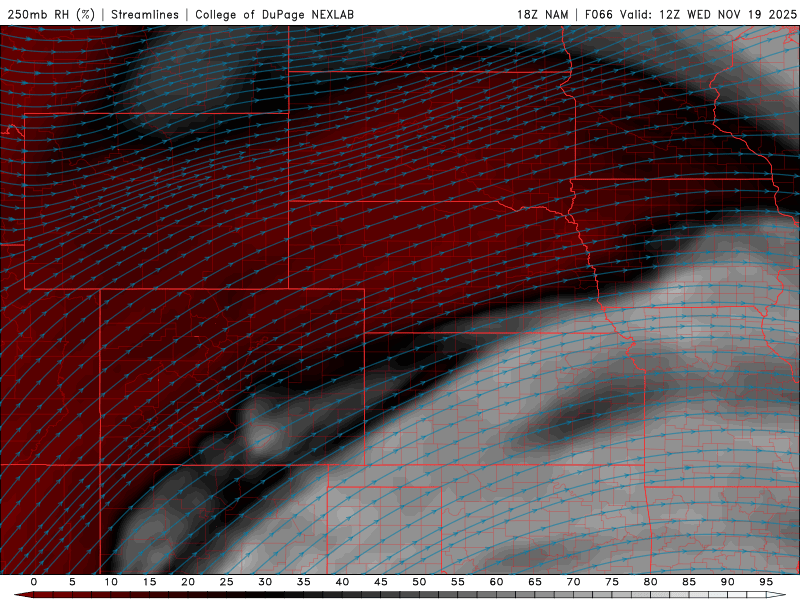This screenshot has height=600, width=800.
Task: Click the "12Z WED NOV 19 2025" valid time
Action: click(728, 14)
